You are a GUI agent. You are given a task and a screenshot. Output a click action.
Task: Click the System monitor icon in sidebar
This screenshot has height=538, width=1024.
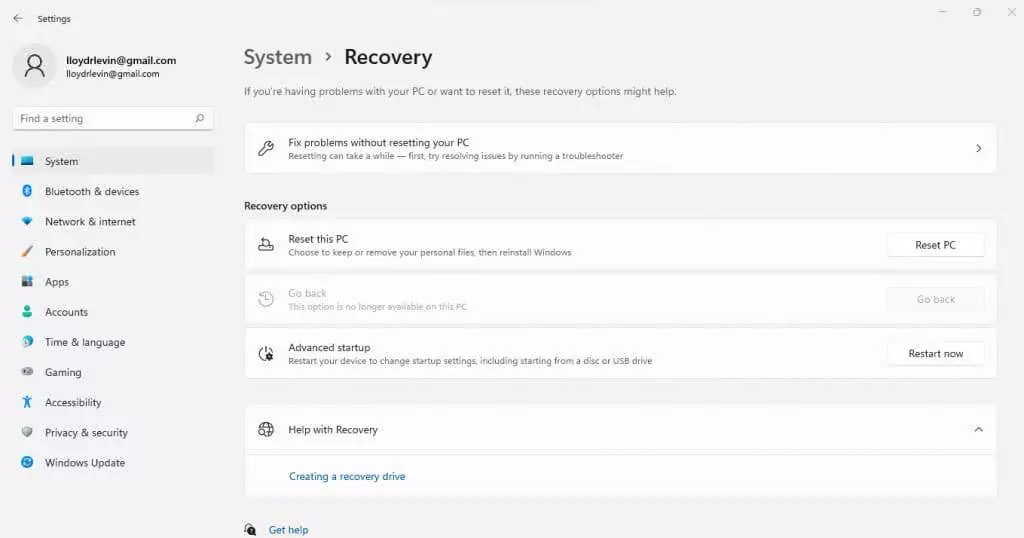(27, 161)
